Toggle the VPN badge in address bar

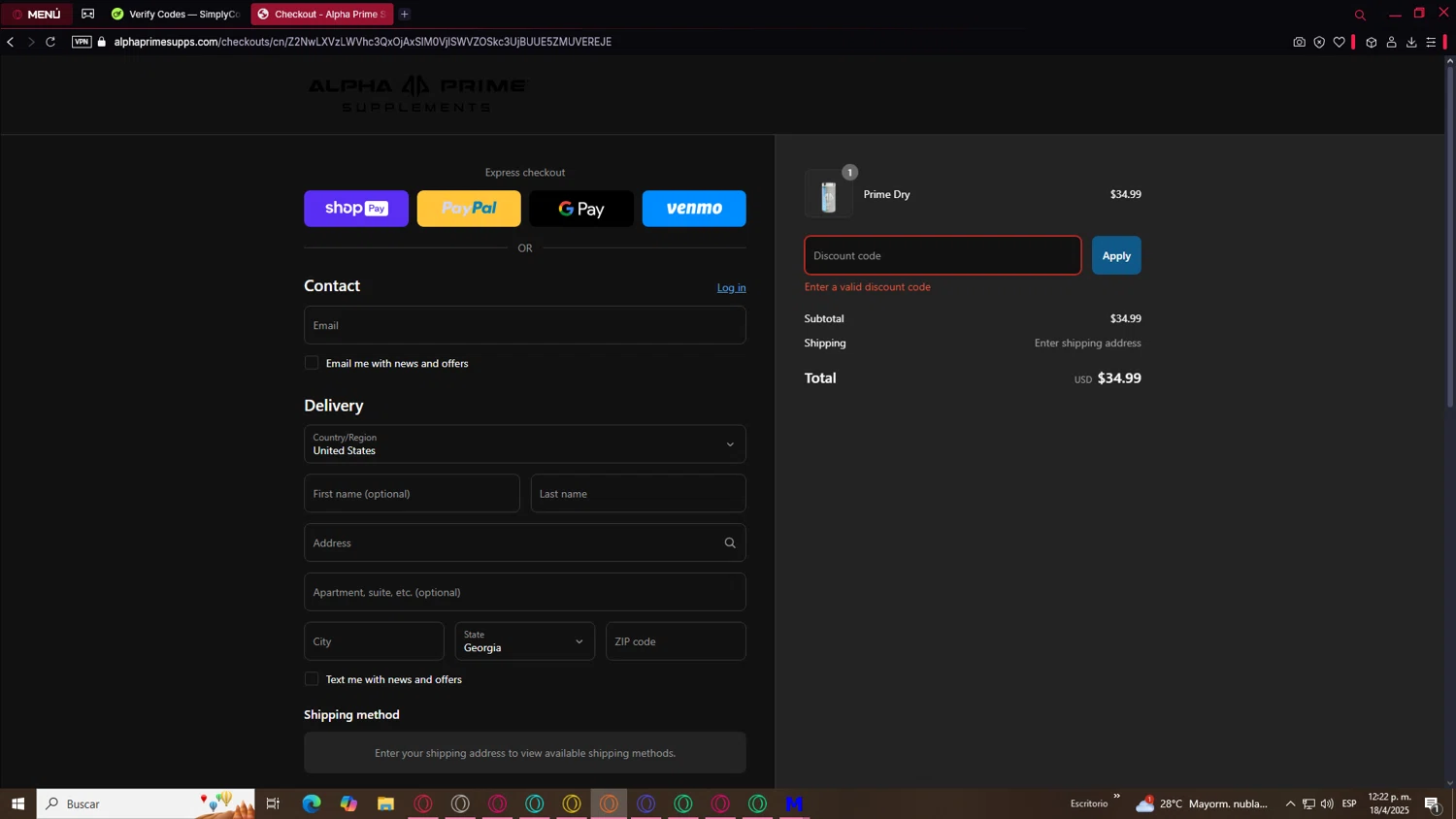coord(82,42)
